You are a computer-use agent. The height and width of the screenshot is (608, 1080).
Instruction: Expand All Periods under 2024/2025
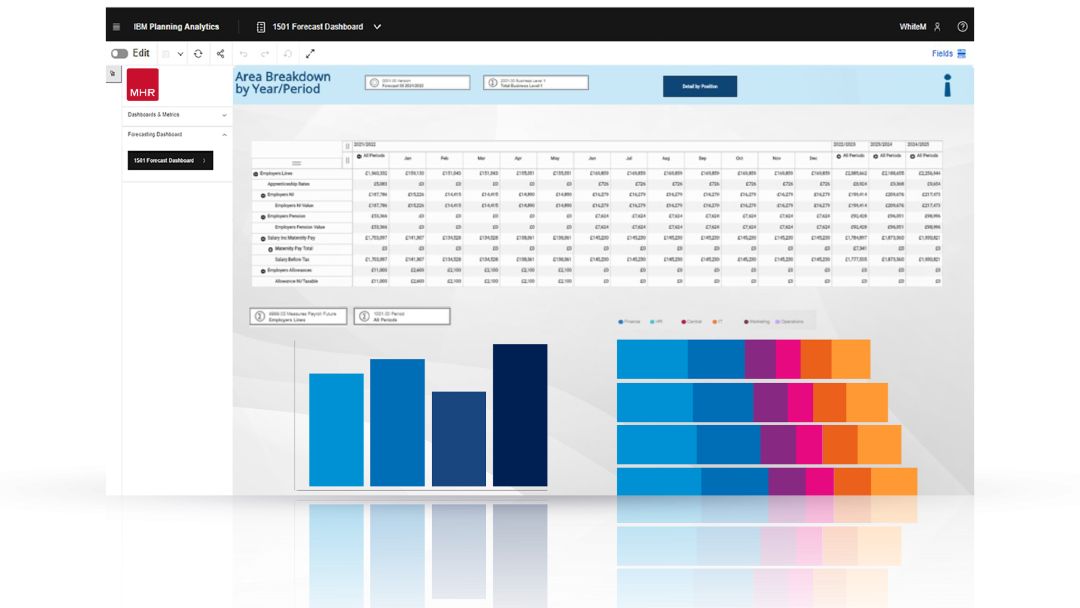913,156
